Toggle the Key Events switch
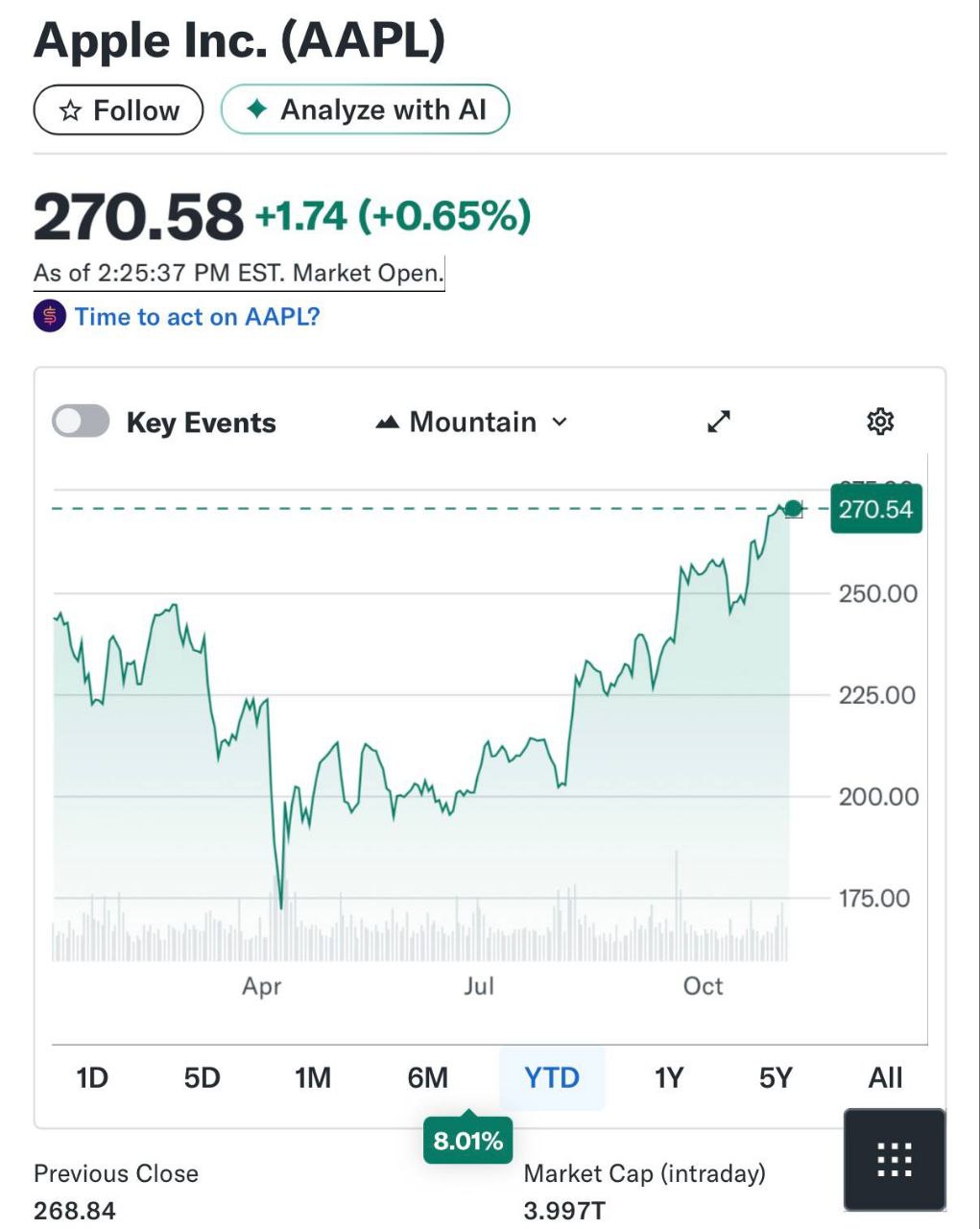980x1229 pixels. [81, 422]
